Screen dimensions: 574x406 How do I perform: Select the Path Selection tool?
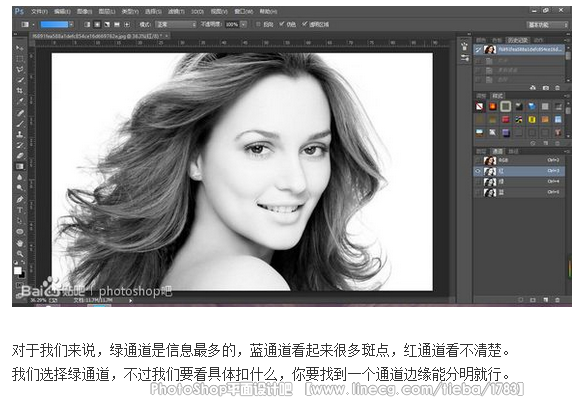19,221
